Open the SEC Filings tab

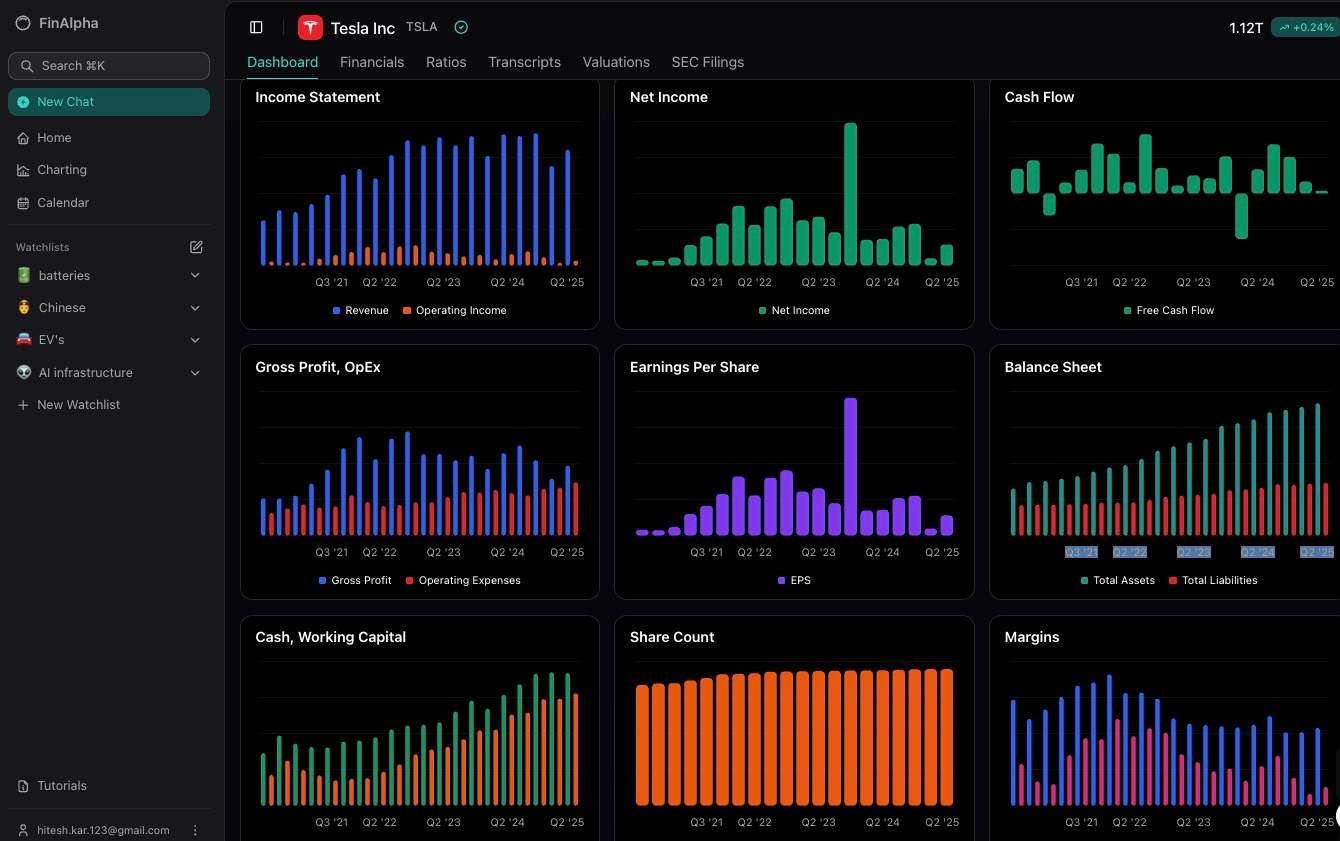point(707,62)
